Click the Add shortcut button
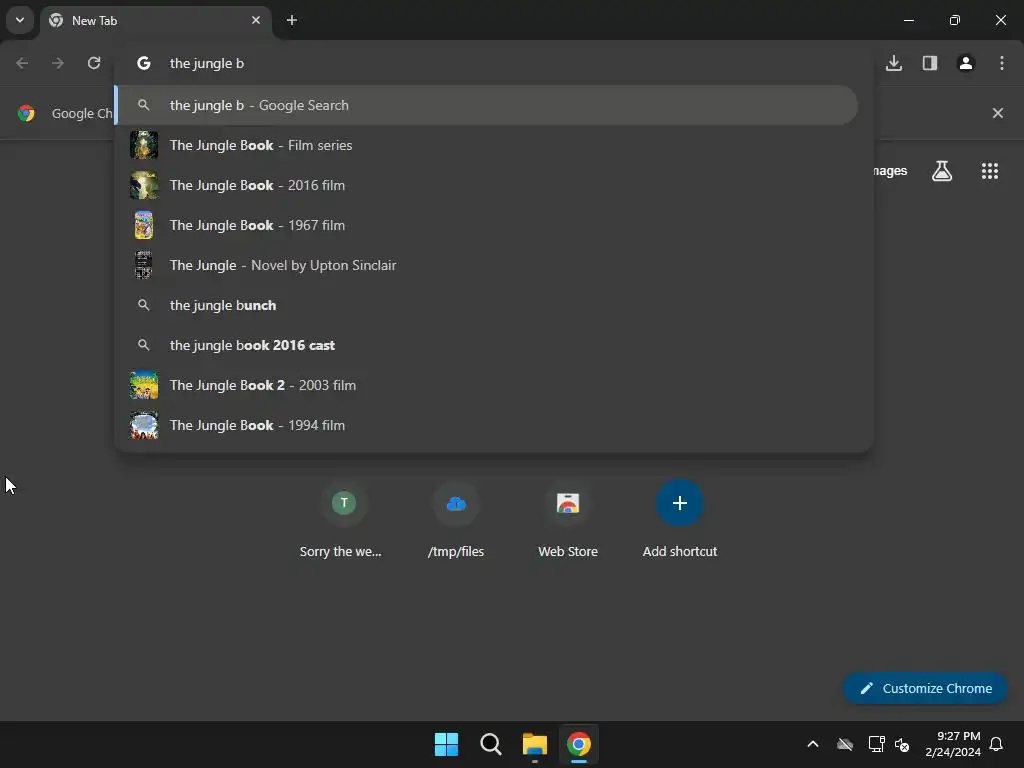Image resolution: width=1024 pixels, height=768 pixels. coord(680,520)
